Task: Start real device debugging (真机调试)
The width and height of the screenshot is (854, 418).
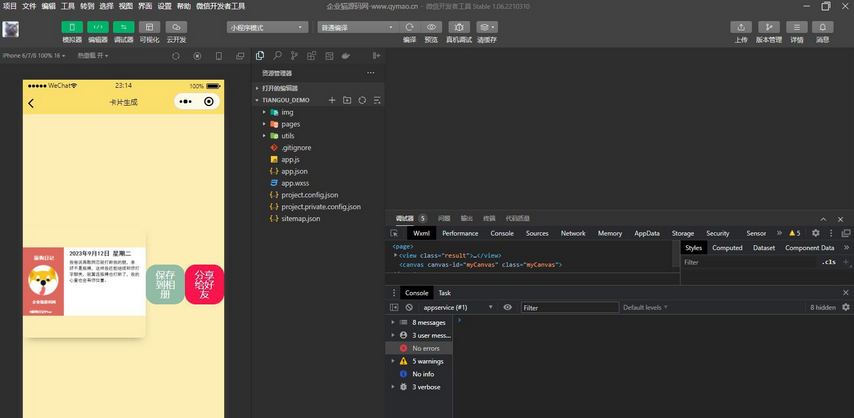Action: [459, 27]
